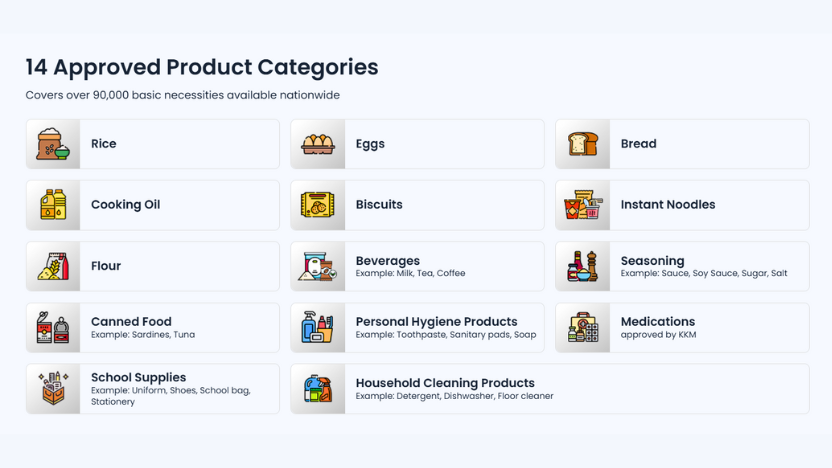Click the bread loaf icon

click(583, 144)
